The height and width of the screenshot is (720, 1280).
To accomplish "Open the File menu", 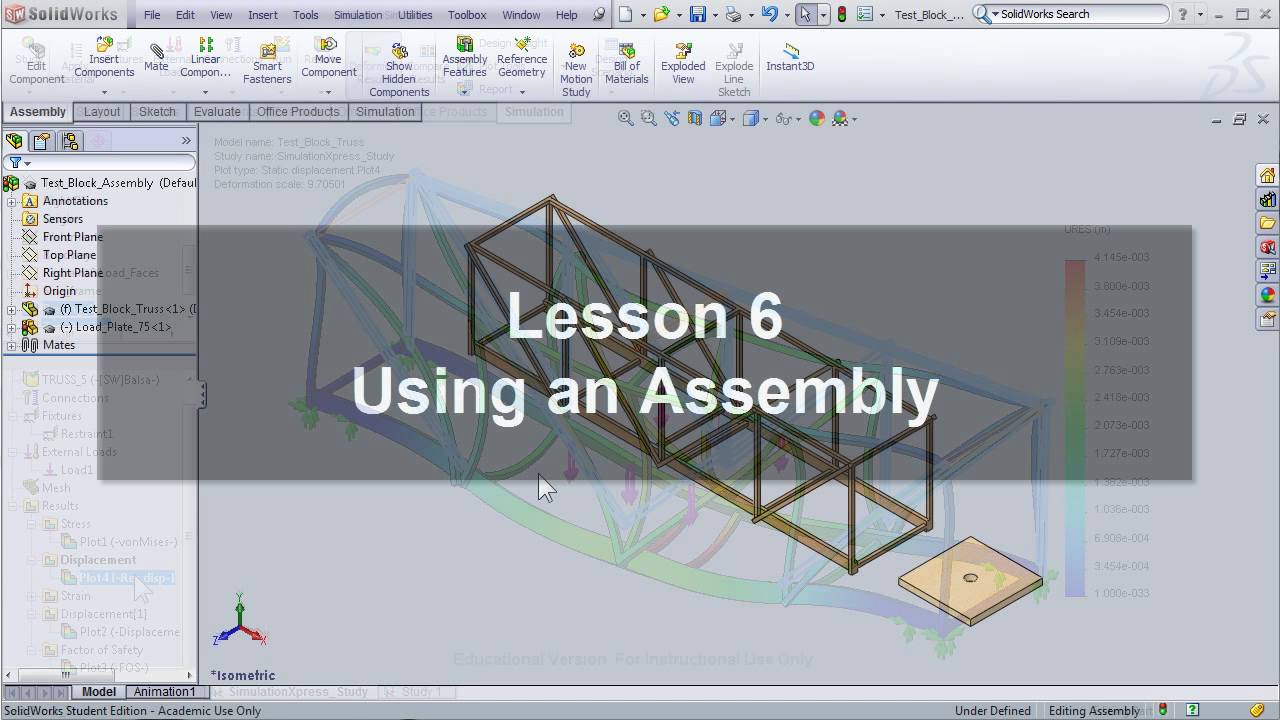I will pyautogui.click(x=152, y=15).
